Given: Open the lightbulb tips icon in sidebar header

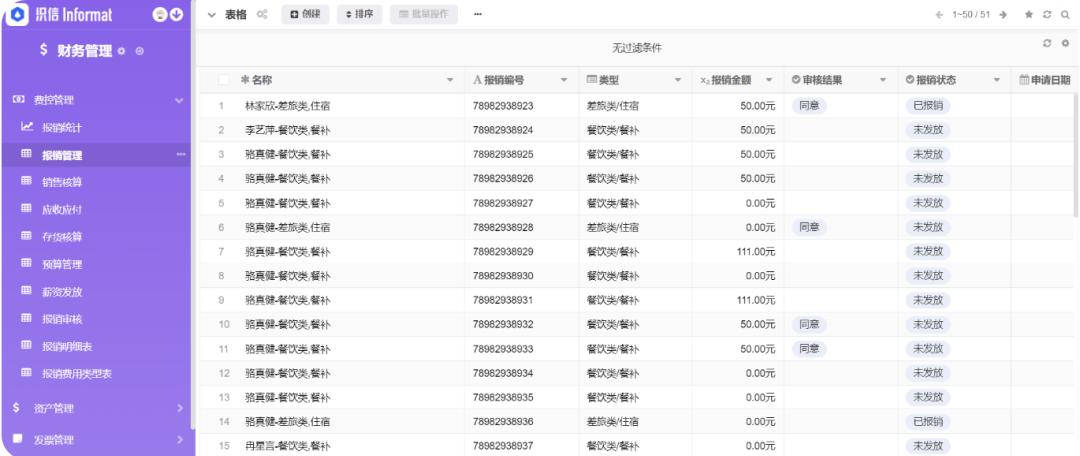Looking at the screenshot, I should (x=160, y=14).
